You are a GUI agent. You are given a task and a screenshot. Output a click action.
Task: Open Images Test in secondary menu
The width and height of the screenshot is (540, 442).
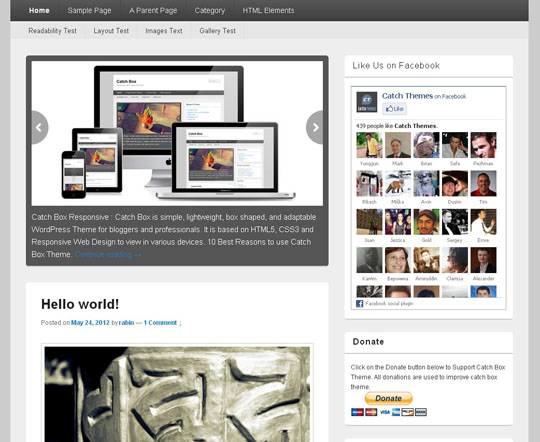coord(164,31)
